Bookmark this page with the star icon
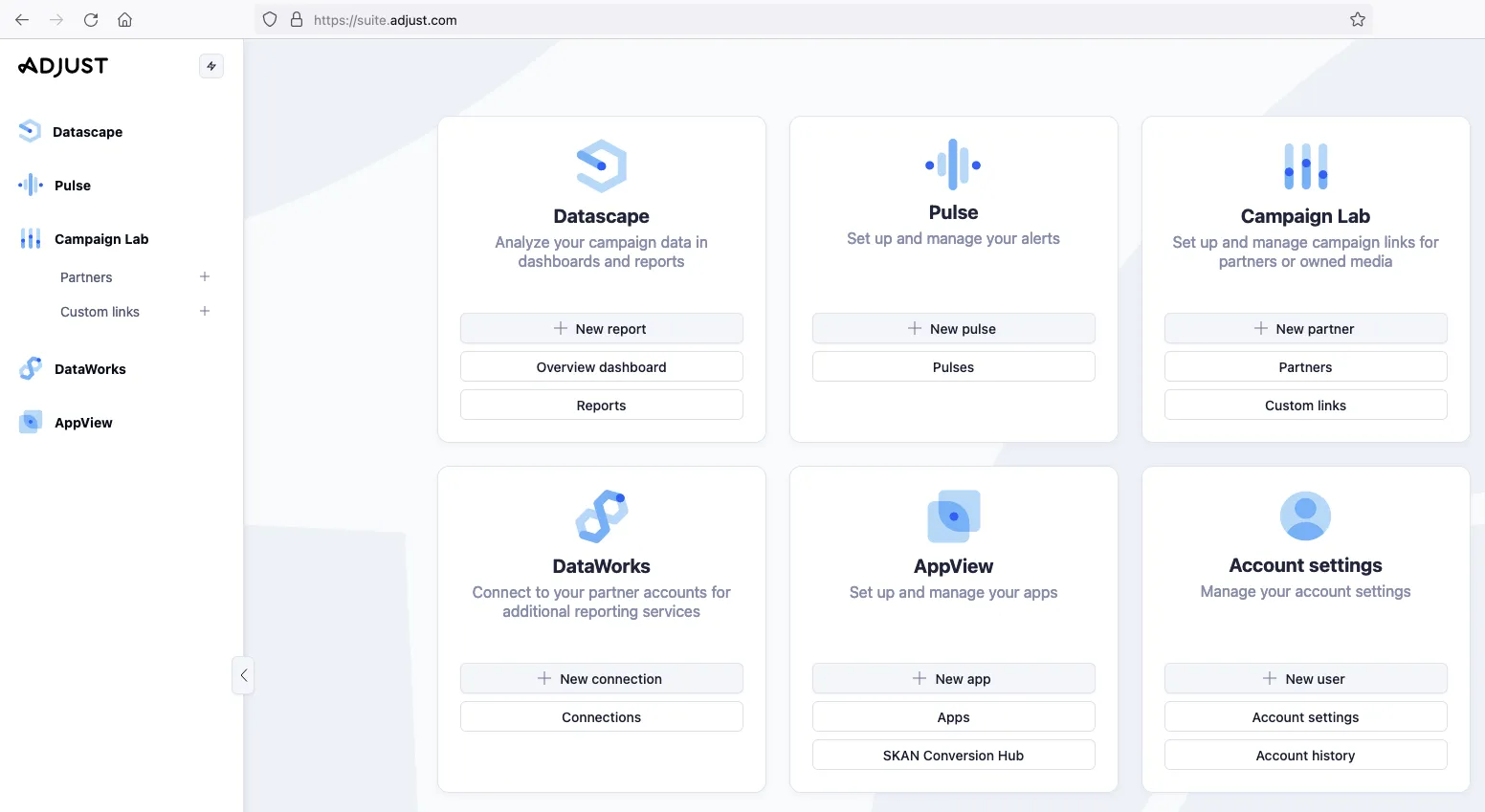 [1358, 20]
